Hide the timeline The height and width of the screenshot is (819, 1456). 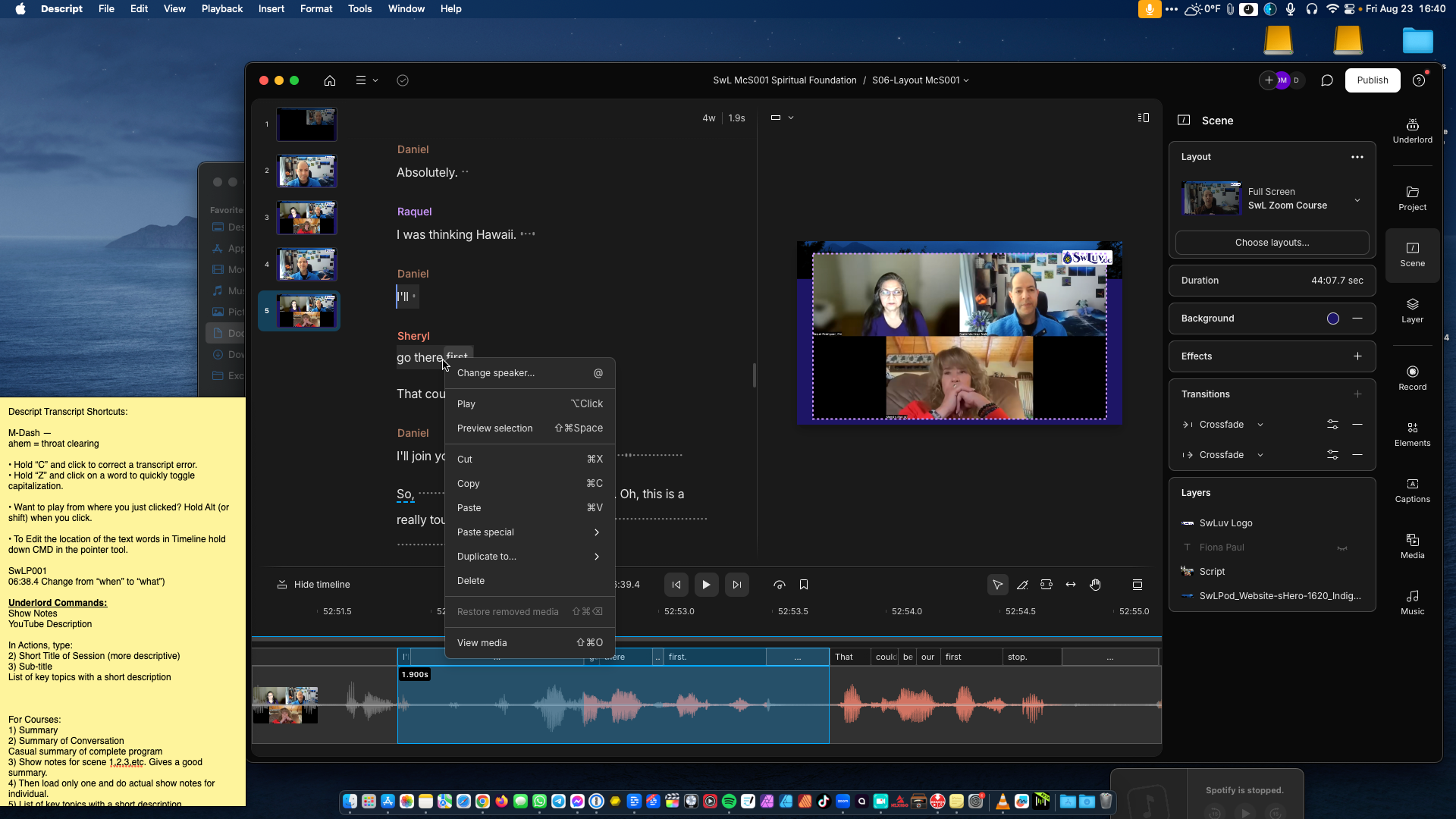(313, 585)
